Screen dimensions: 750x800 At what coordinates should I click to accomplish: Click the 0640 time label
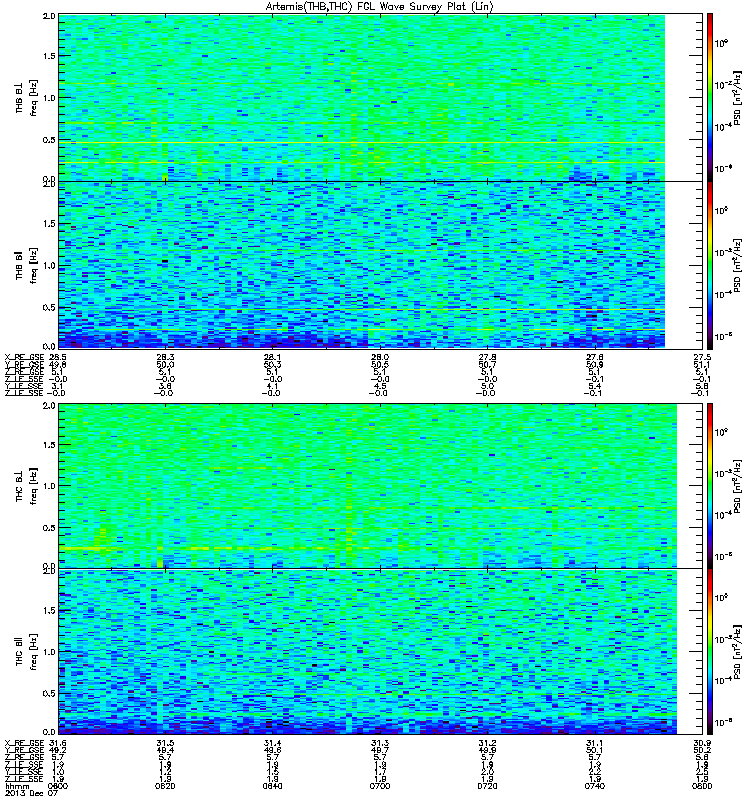point(272,786)
